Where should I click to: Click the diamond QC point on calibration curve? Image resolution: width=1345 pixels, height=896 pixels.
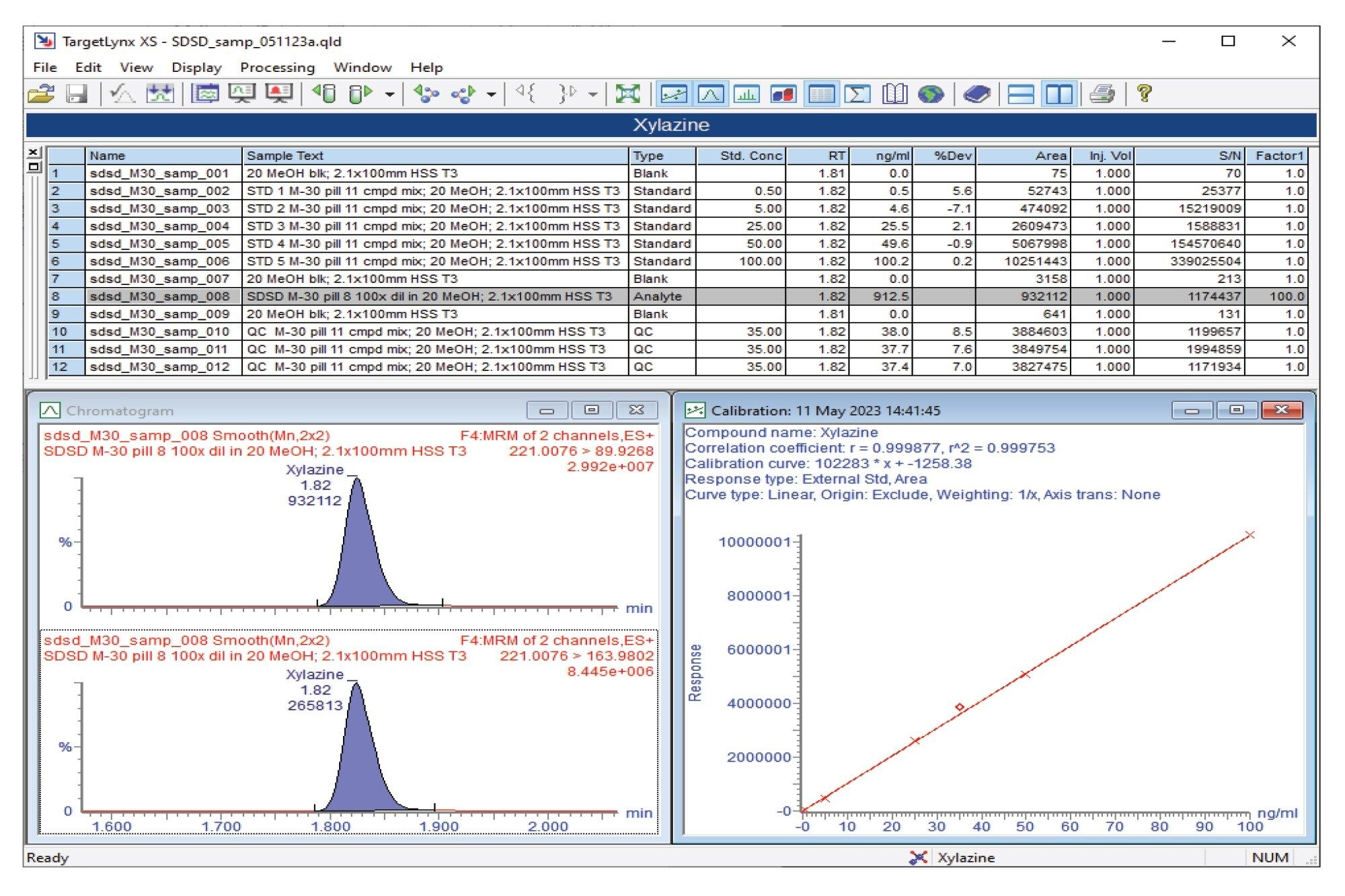click(x=960, y=706)
